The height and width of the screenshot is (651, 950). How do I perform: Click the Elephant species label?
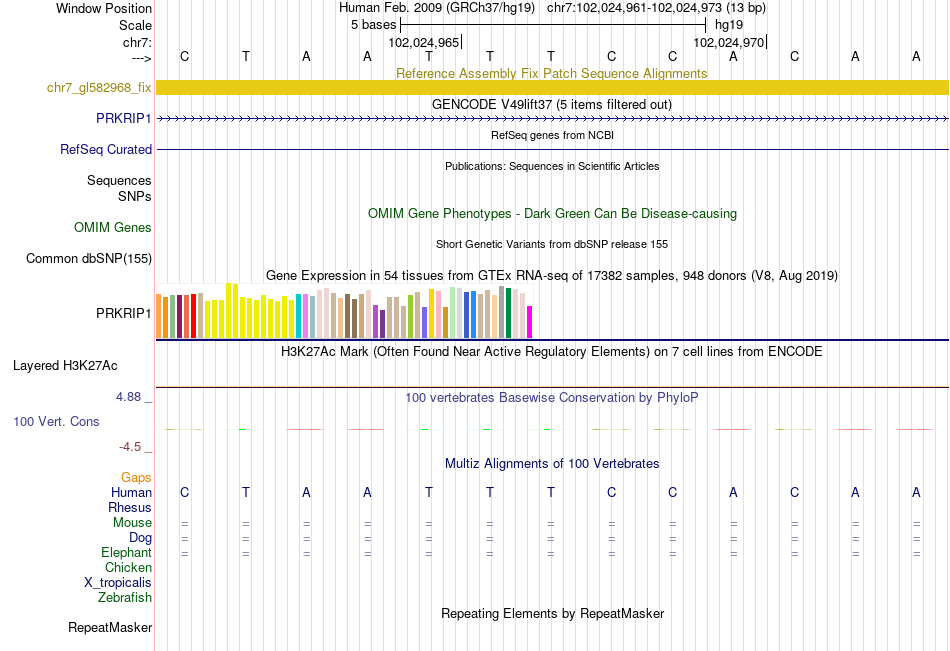coord(126,552)
